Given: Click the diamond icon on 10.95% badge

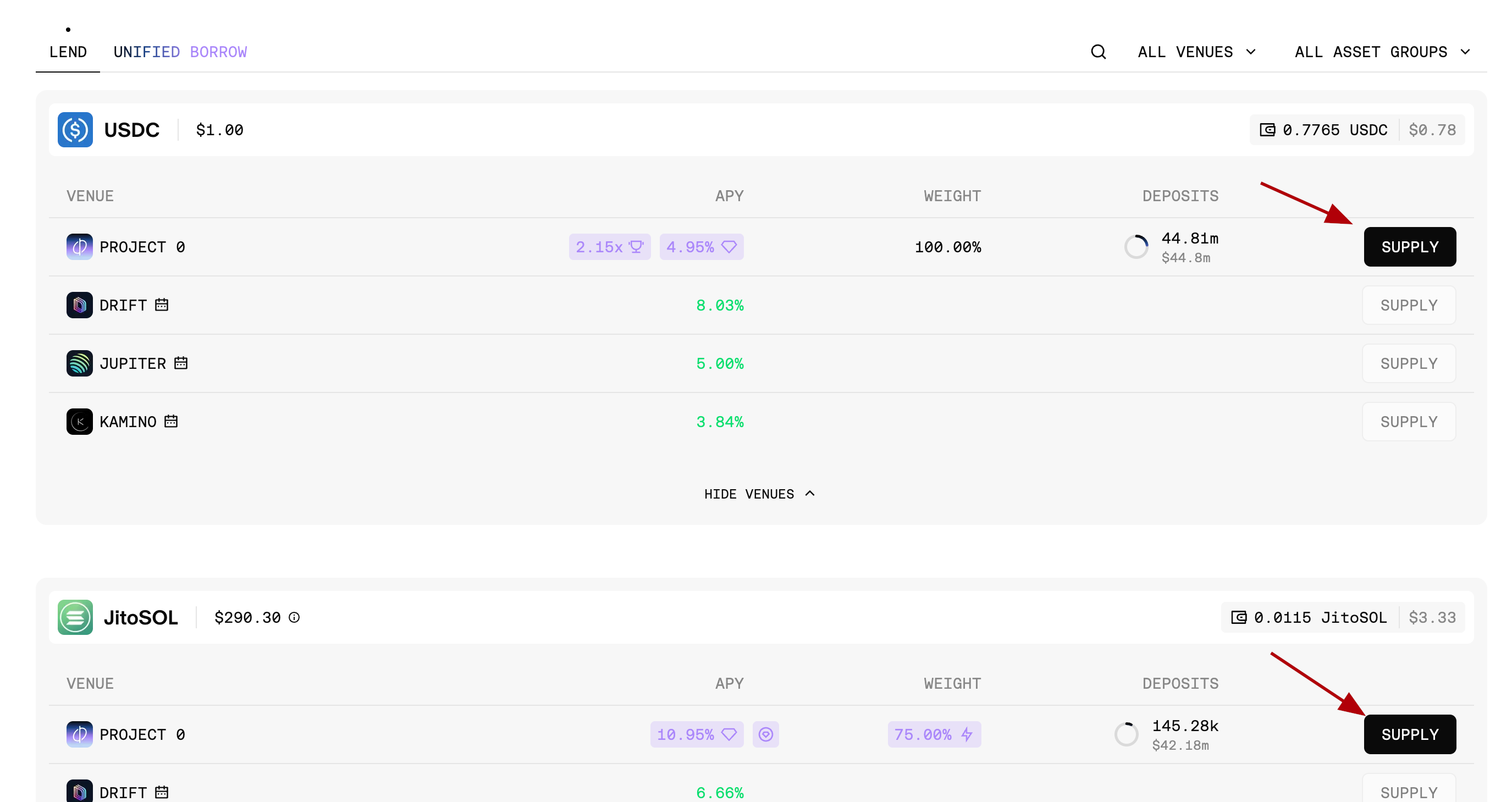Looking at the screenshot, I should 729,734.
